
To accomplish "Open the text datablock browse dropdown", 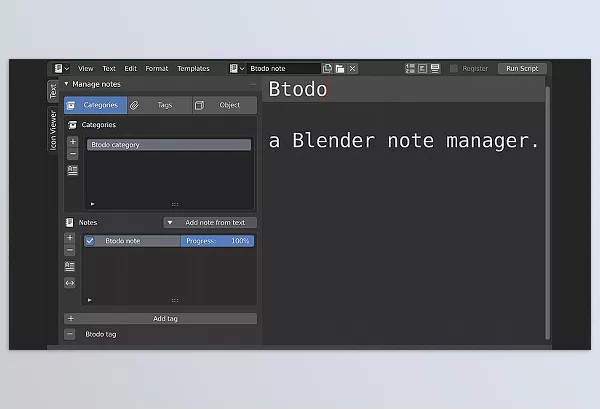I will pyautogui.click(x=236, y=69).
